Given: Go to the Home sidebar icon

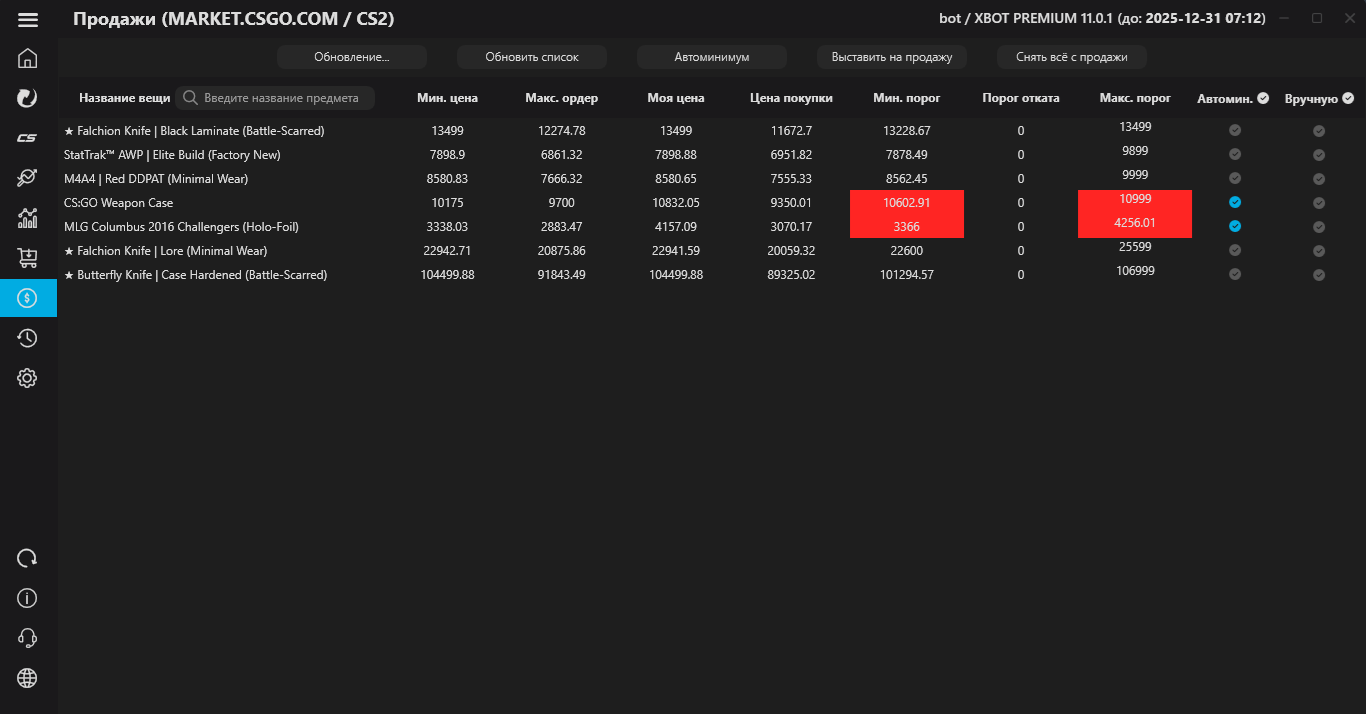Looking at the screenshot, I should [x=28, y=58].
